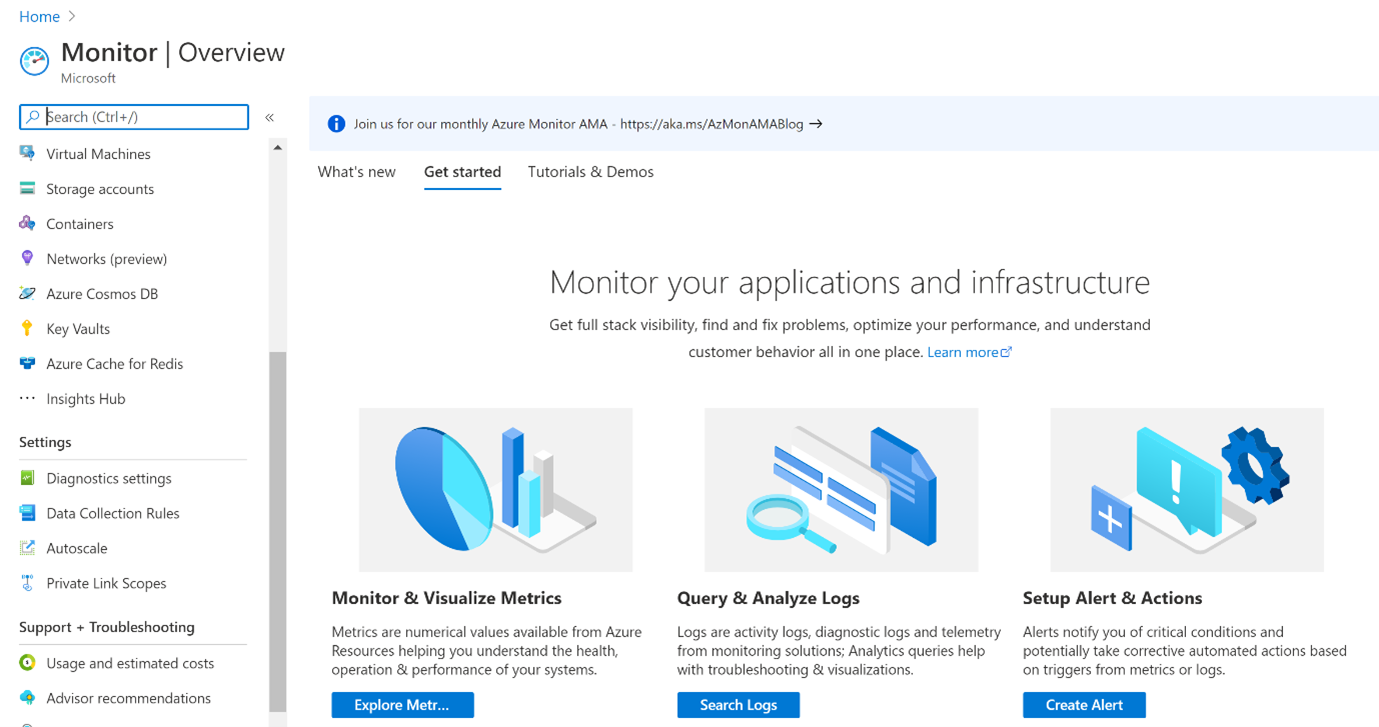
Task: Click the Data Collection Rules icon
Action: point(27,513)
